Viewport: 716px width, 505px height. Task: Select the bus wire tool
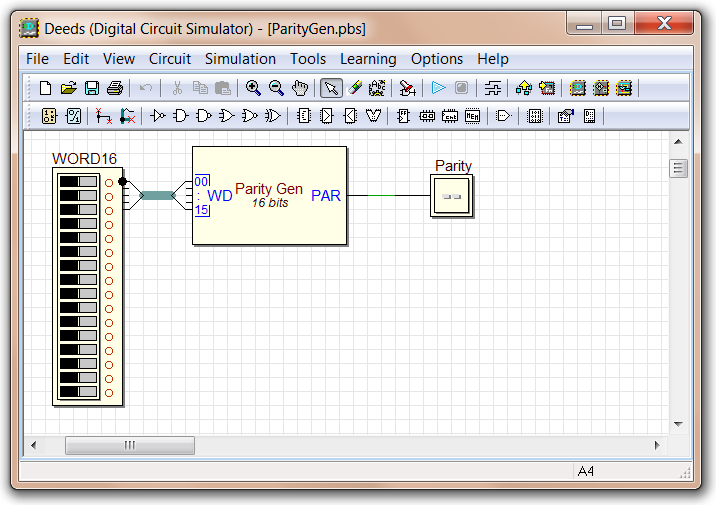point(127,116)
